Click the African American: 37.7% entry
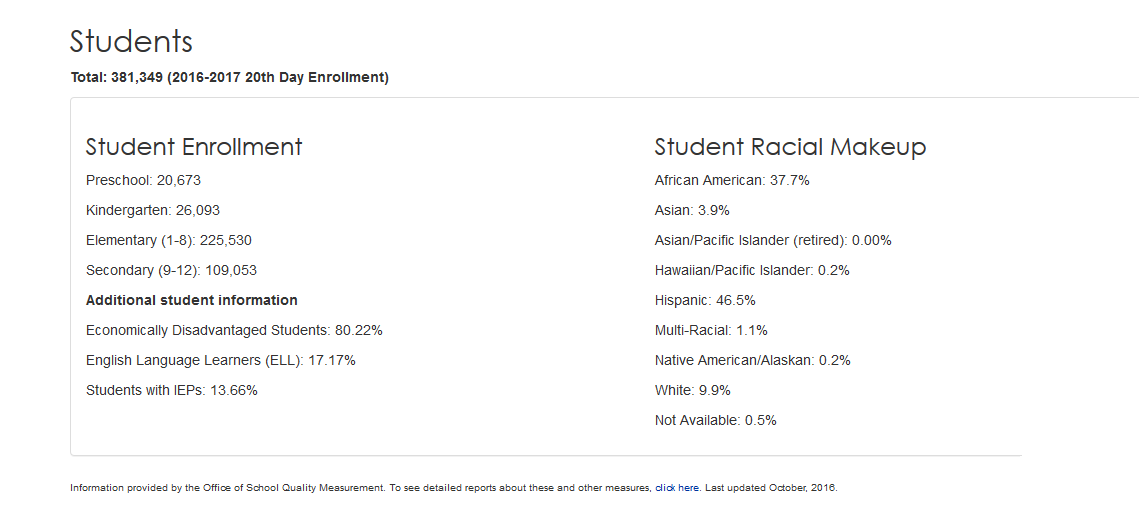The width and height of the screenshot is (1139, 531). click(x=732, y=180)
